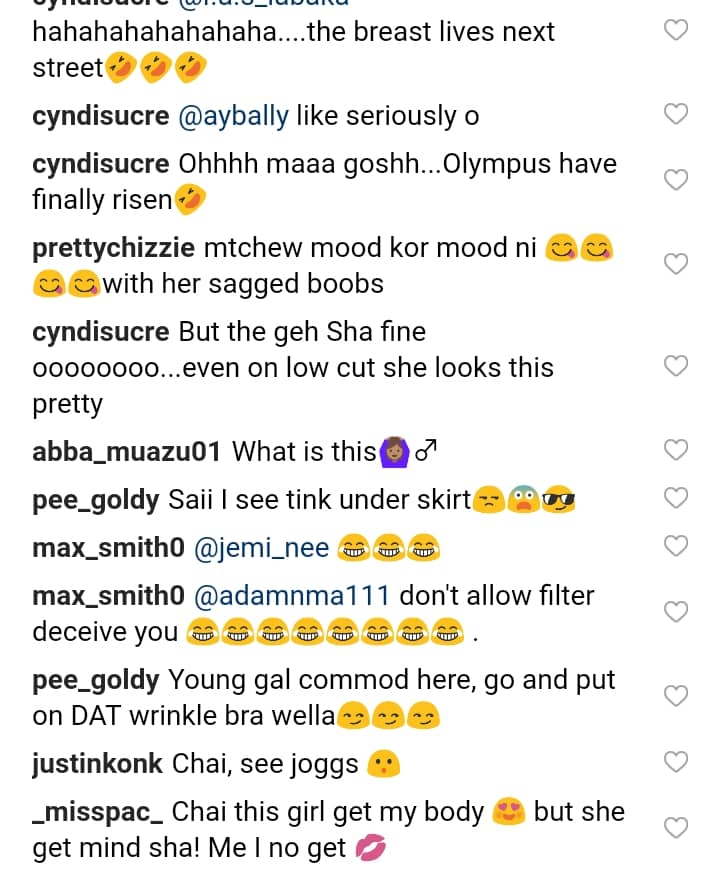This screenshot has width=720, height=869.
Task: Heart max_smith0's comment mentioning @jemi_nee
Action: tap(677, 545)
